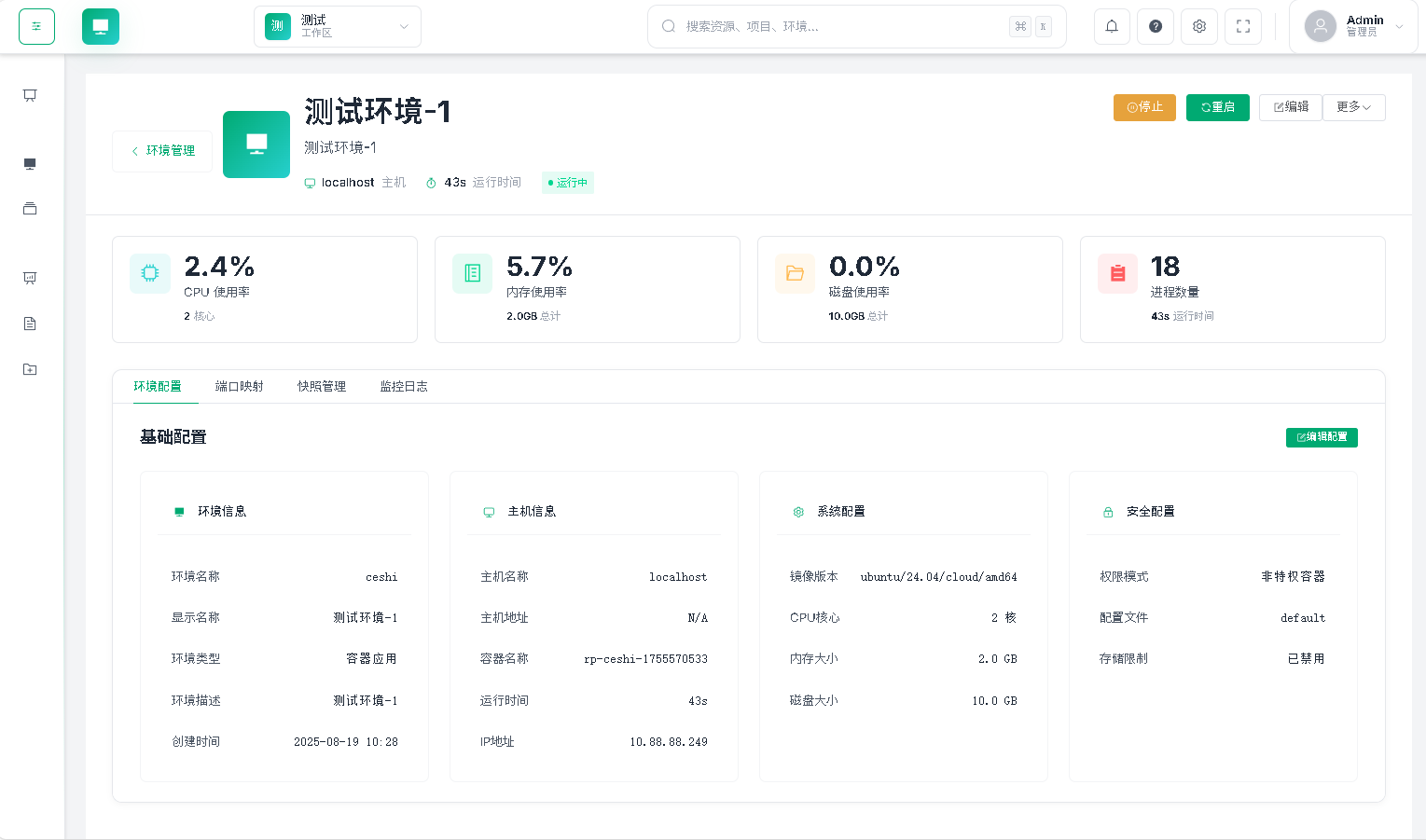This screenshot has width=1426, height=840.
Task: Open the chart presentation sidebar icon
Action: pos(30,278)
